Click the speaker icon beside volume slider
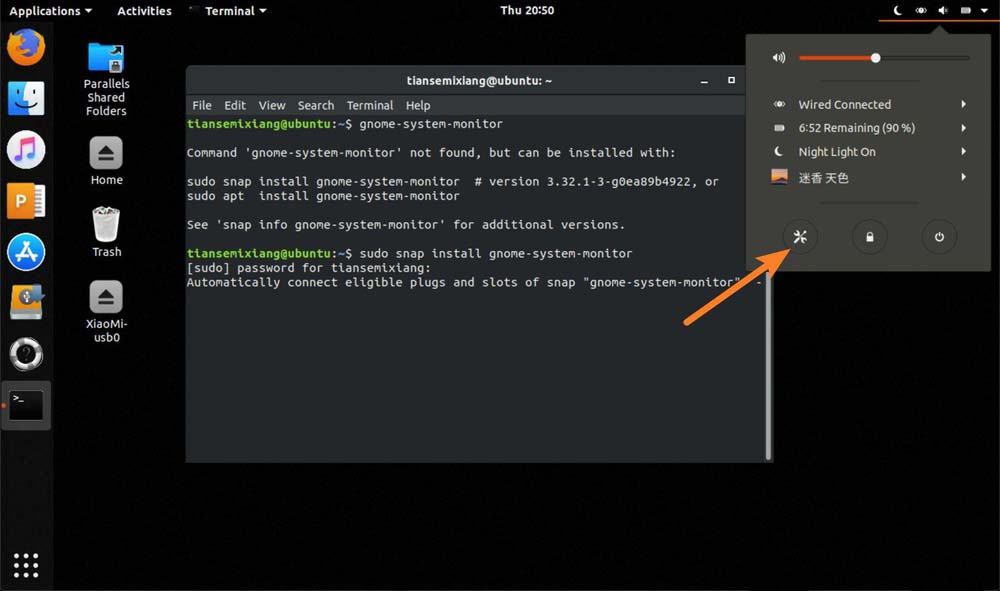The width and height of the screenshot is (1000, 591). 779,58
